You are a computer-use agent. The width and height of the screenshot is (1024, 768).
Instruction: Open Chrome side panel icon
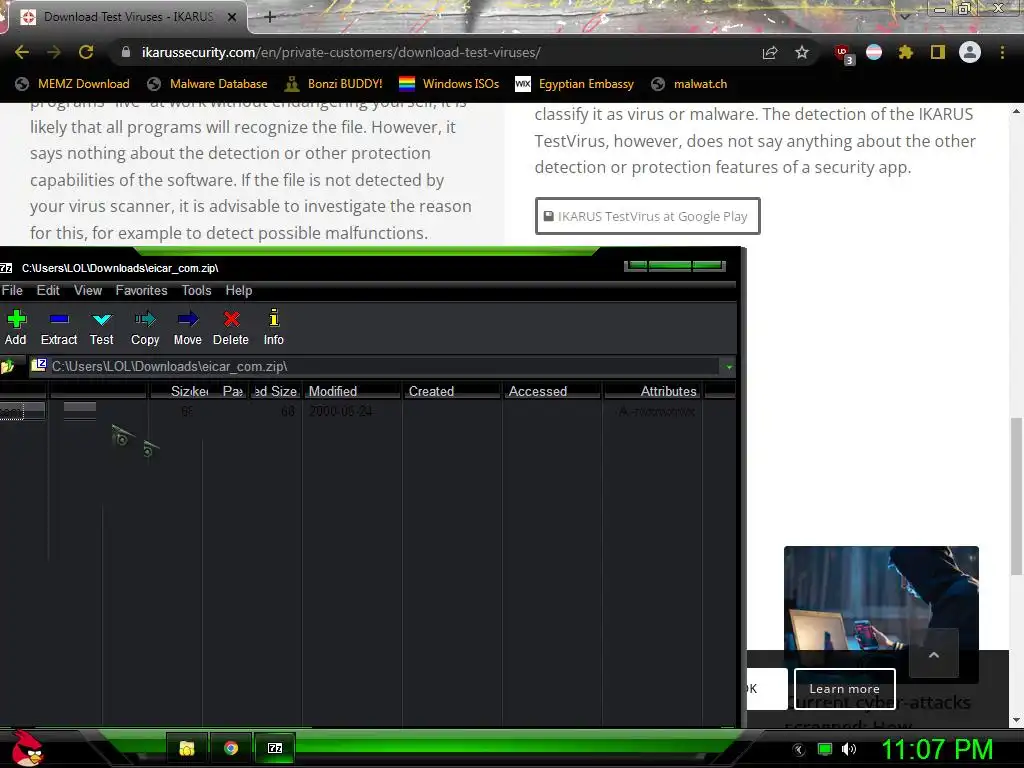[x=938, y=52]
